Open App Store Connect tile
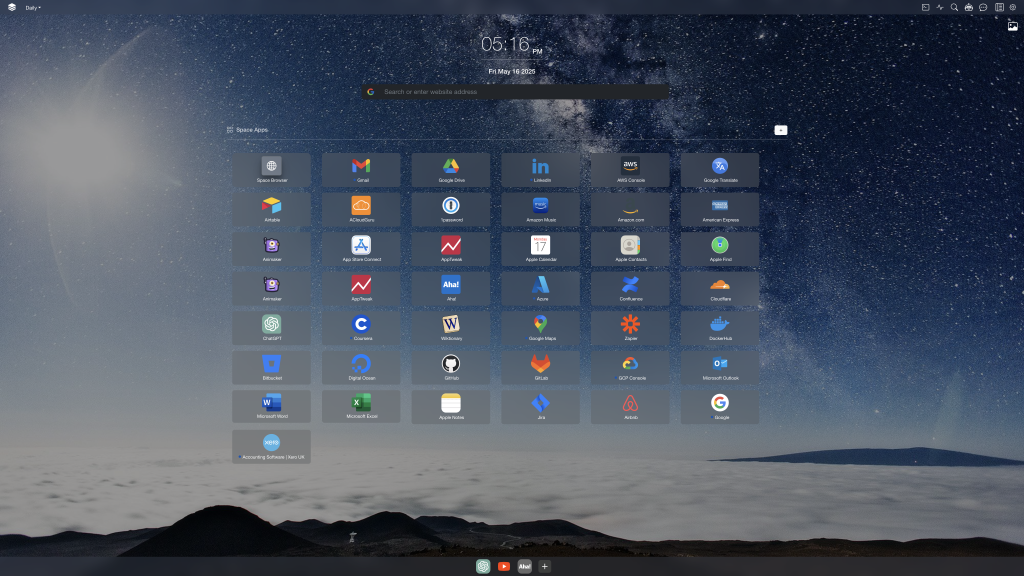 click(x=360, y=249)
